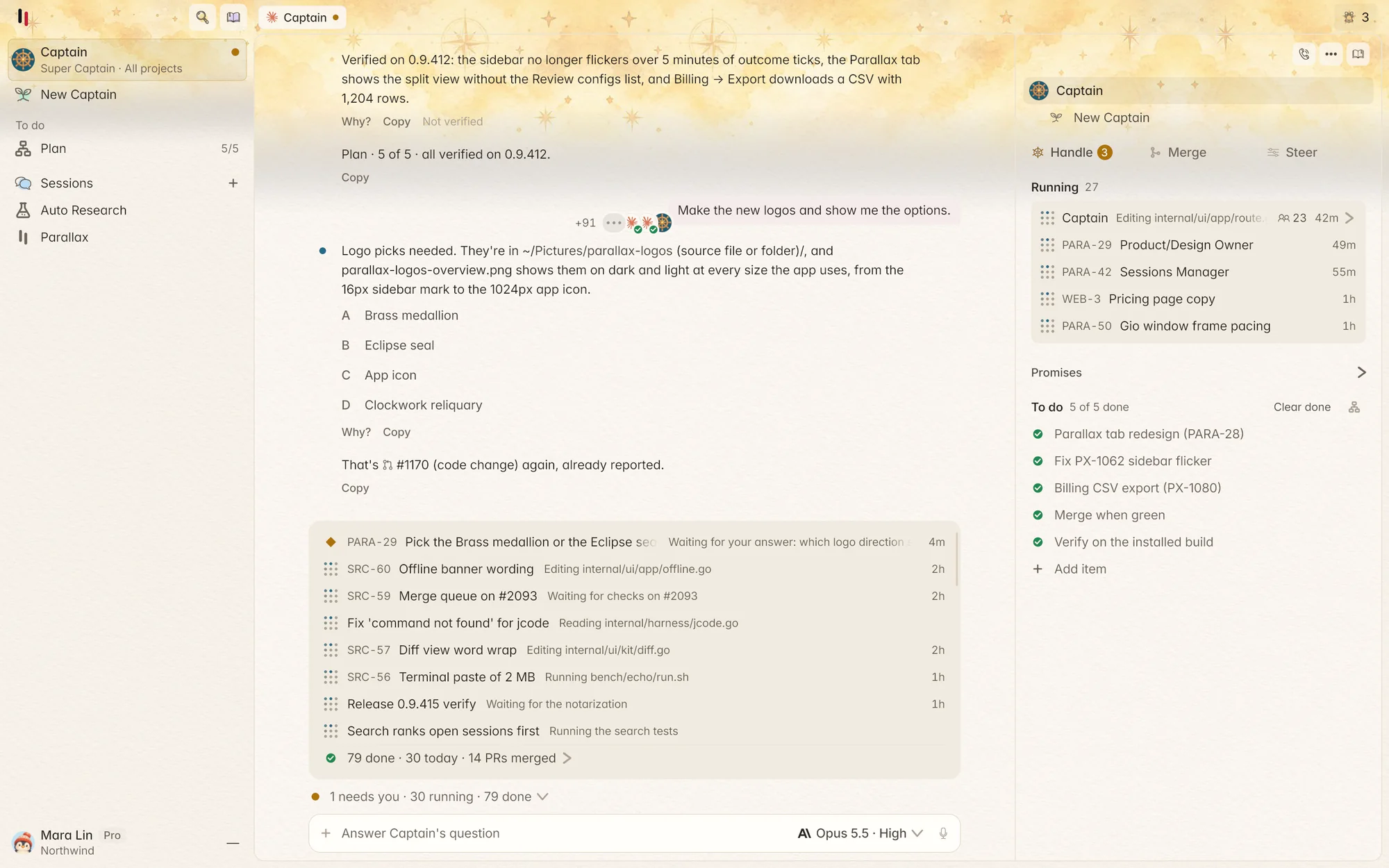Select the Captain tab at top
Image resolution: width=1389 pixels, height=868 pixels.
302,17
